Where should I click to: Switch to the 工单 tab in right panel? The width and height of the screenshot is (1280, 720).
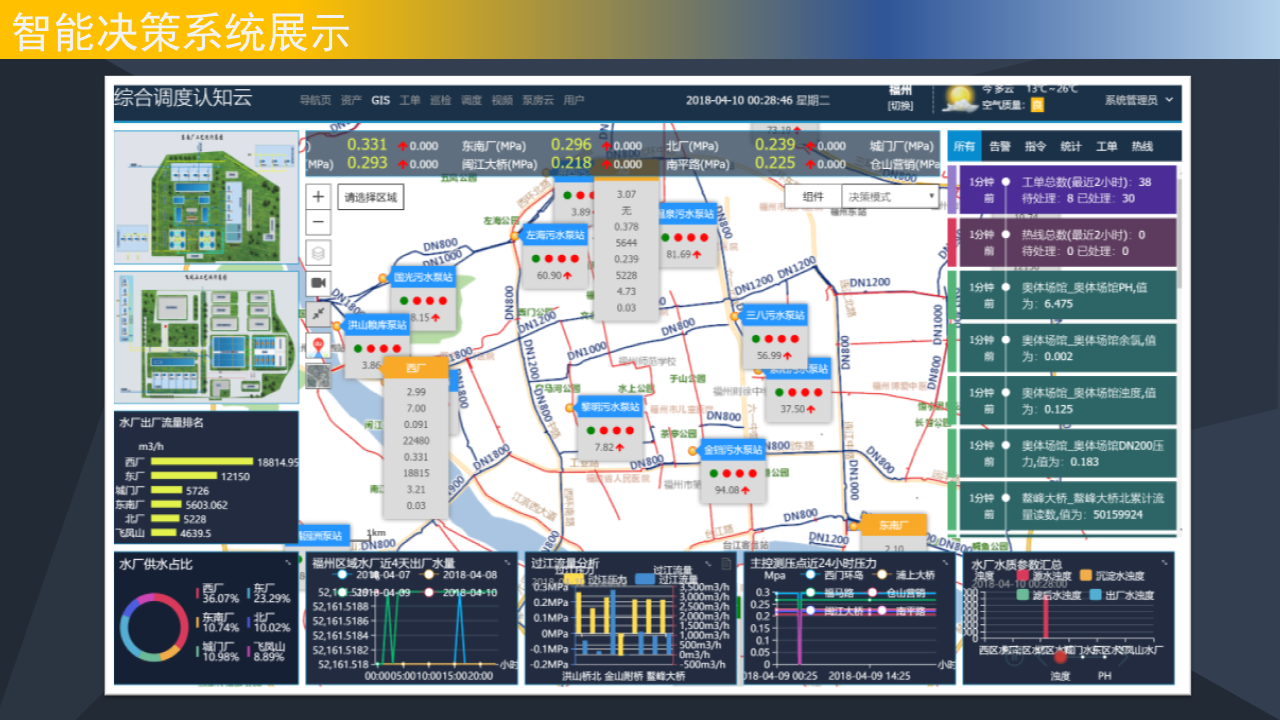pyautogui.click(x=1106, y=146)
